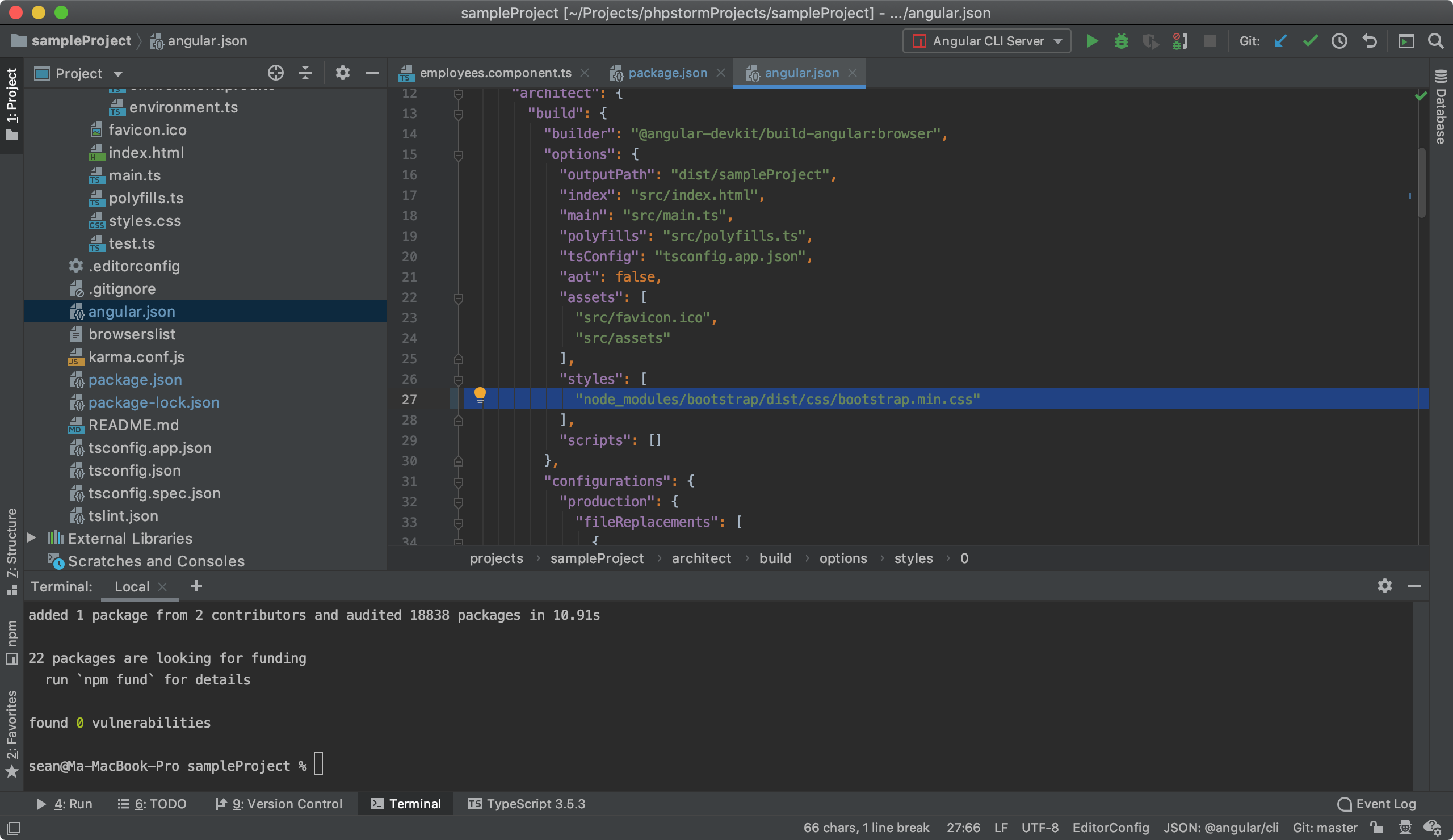
Task: Commit changes using the green checkmark icon
Action: [1310, 41]
